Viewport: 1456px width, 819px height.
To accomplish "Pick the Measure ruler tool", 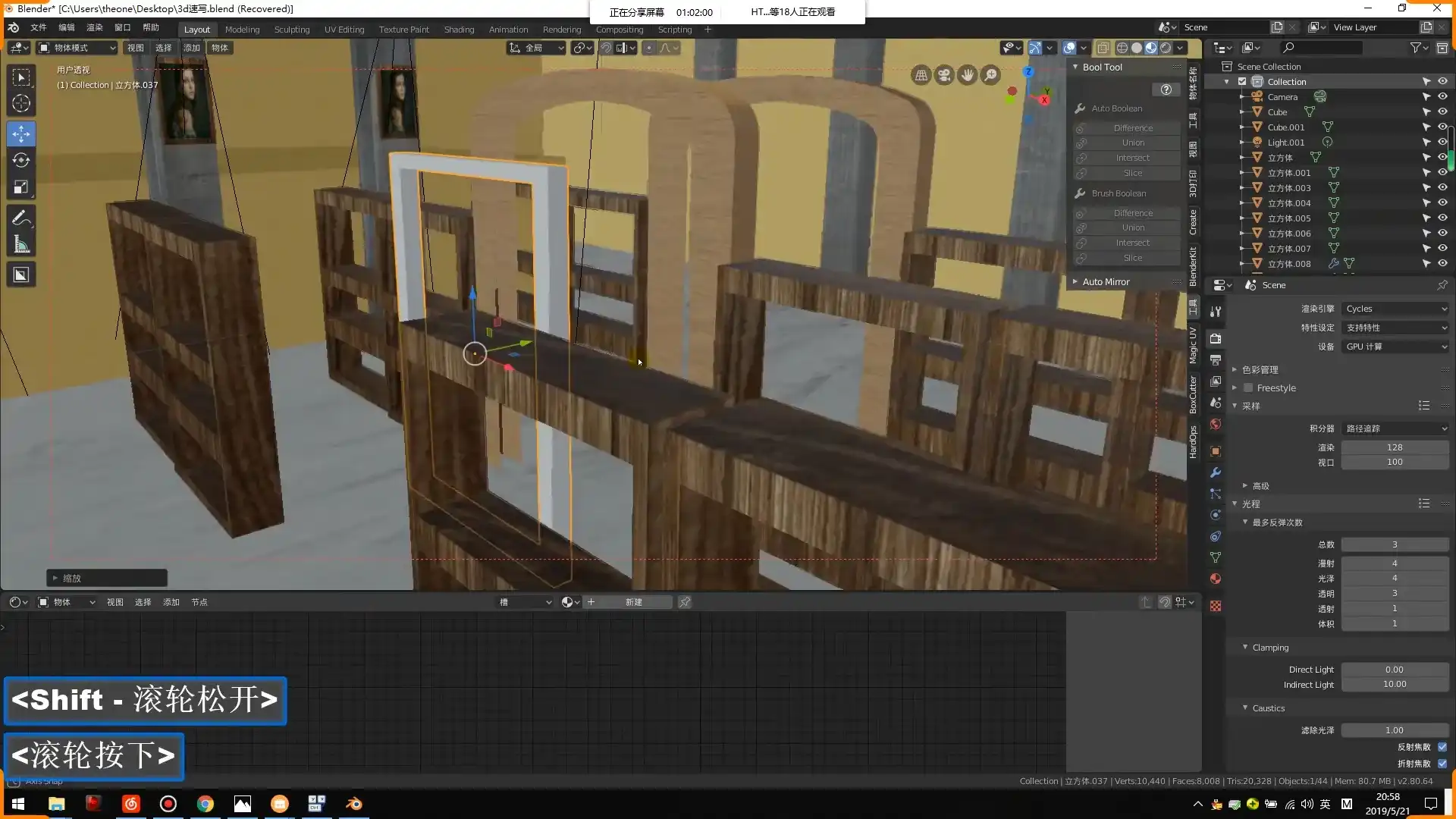I will 21,245.
